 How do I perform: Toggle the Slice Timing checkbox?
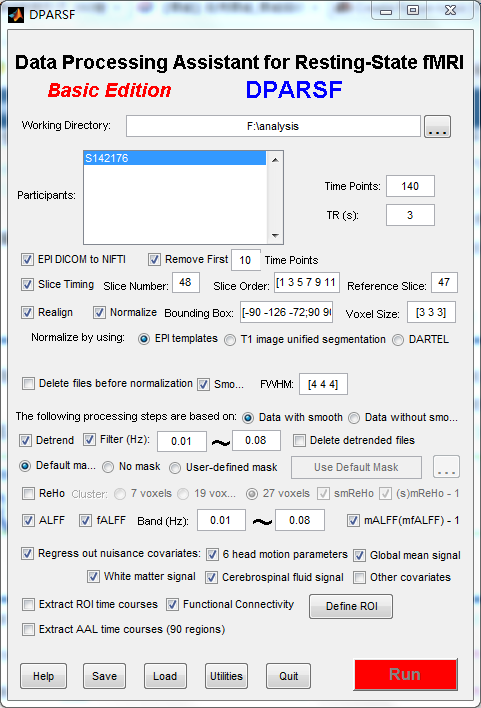point(28,284)
